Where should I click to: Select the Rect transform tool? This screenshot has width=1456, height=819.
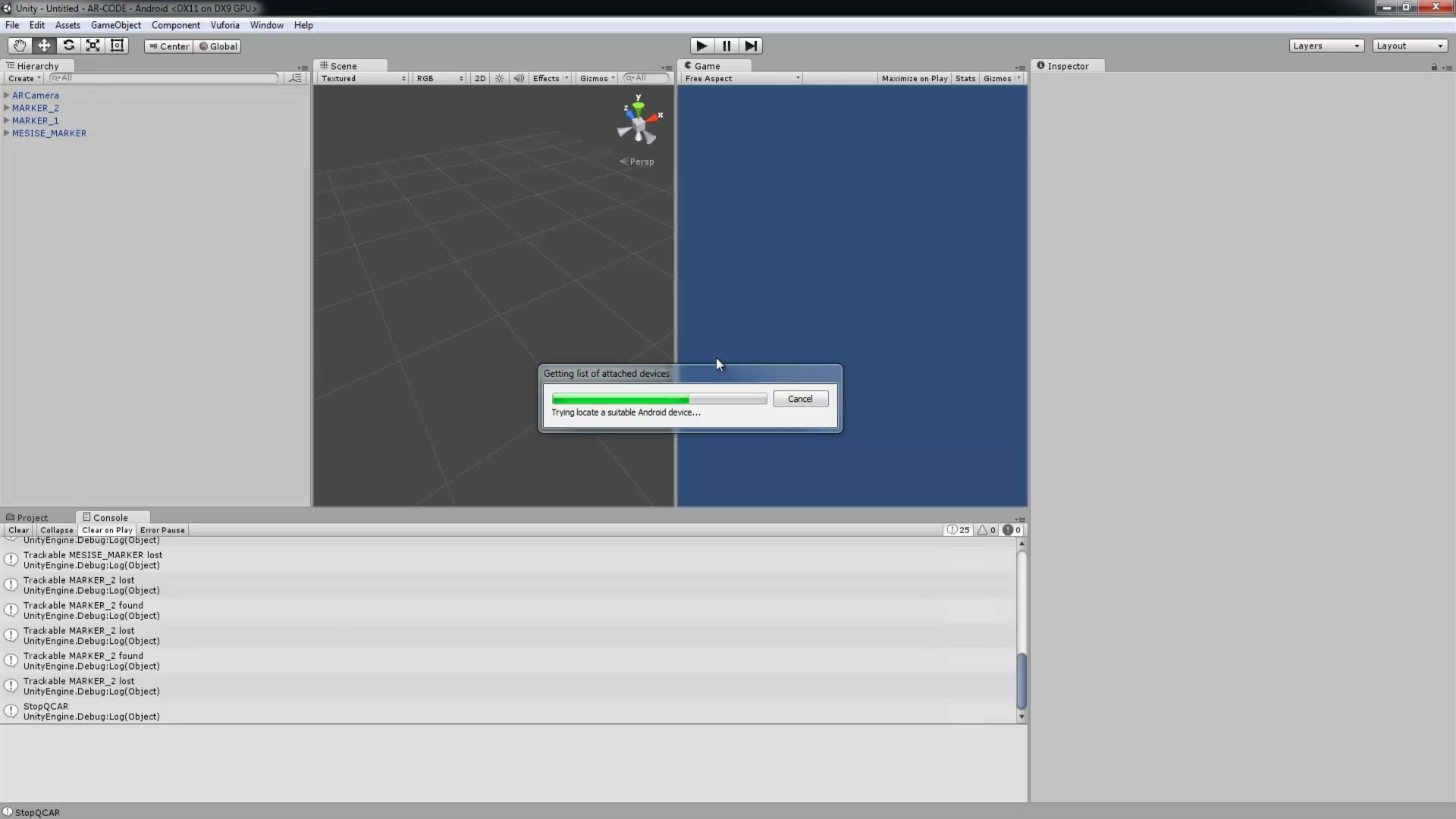(117, 45)
